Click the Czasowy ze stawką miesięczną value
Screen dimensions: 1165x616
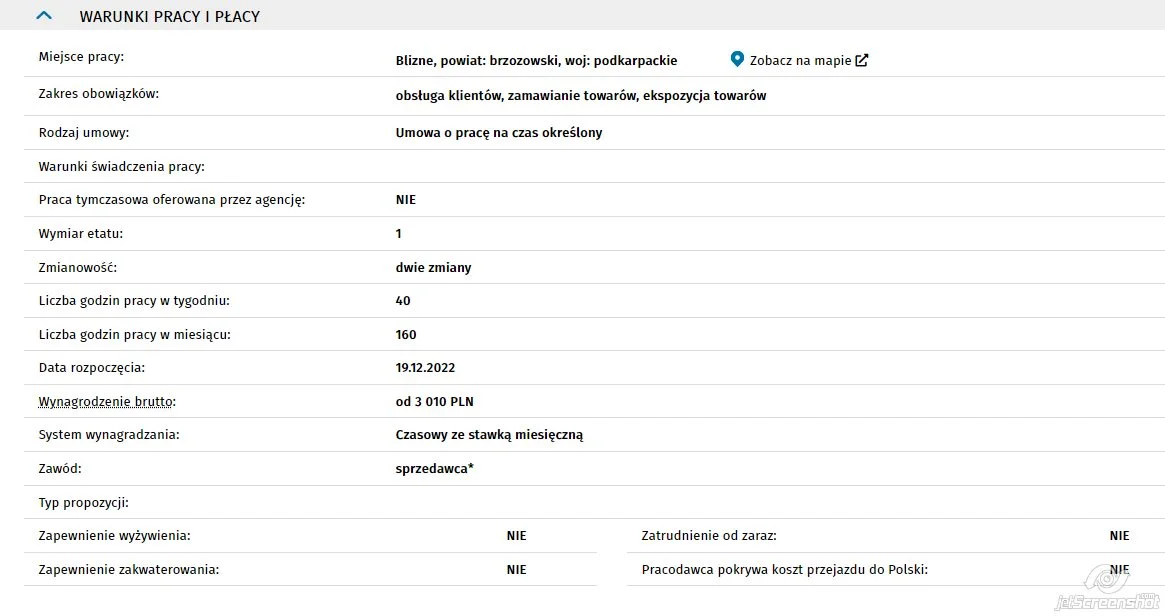[x=489, y=435]
